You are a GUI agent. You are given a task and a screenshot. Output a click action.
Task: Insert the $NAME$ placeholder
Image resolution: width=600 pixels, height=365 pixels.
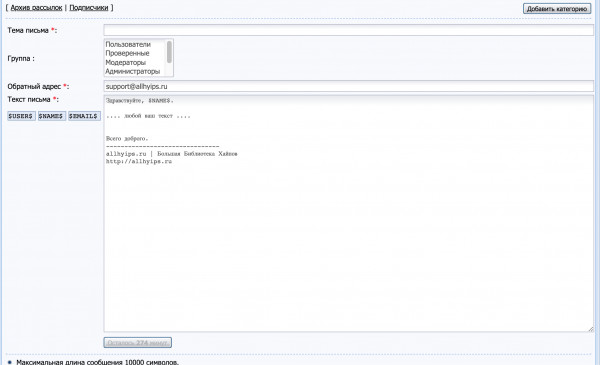(x=52, y=116)
